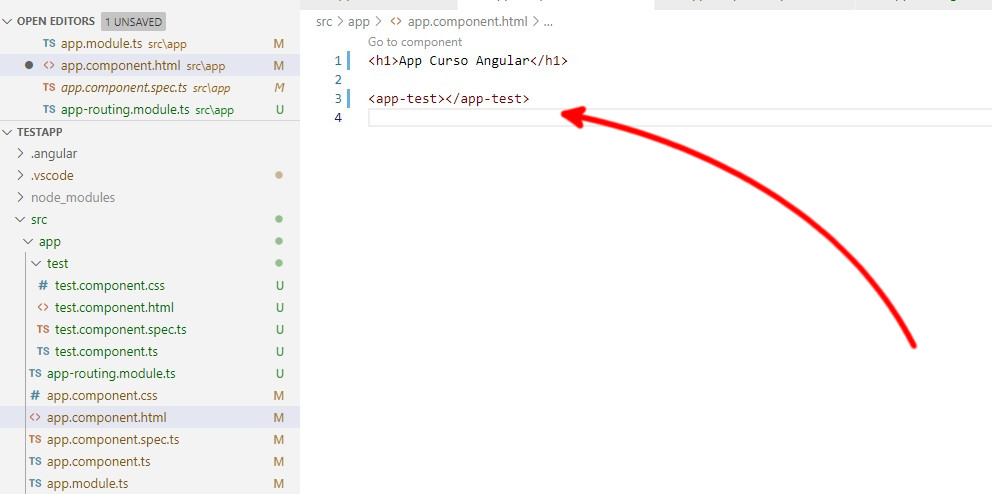Click the CSS hash icon of app.component.css
The image size is (992, 494).
click(x=35, y=396)
